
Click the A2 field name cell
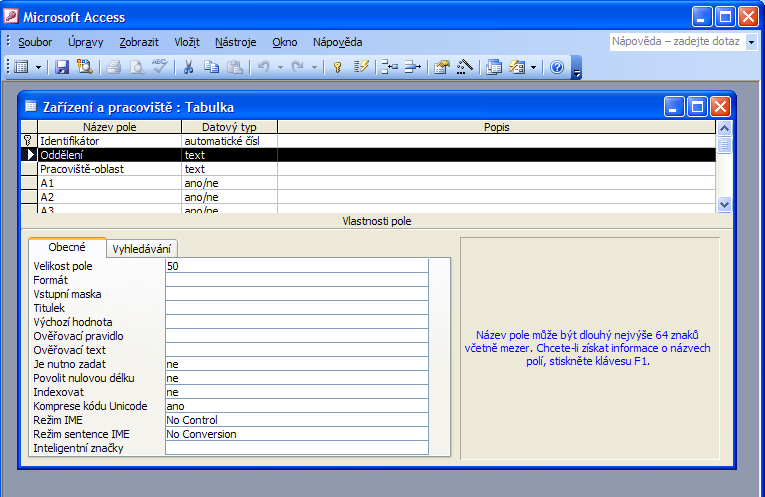point(109,197)
